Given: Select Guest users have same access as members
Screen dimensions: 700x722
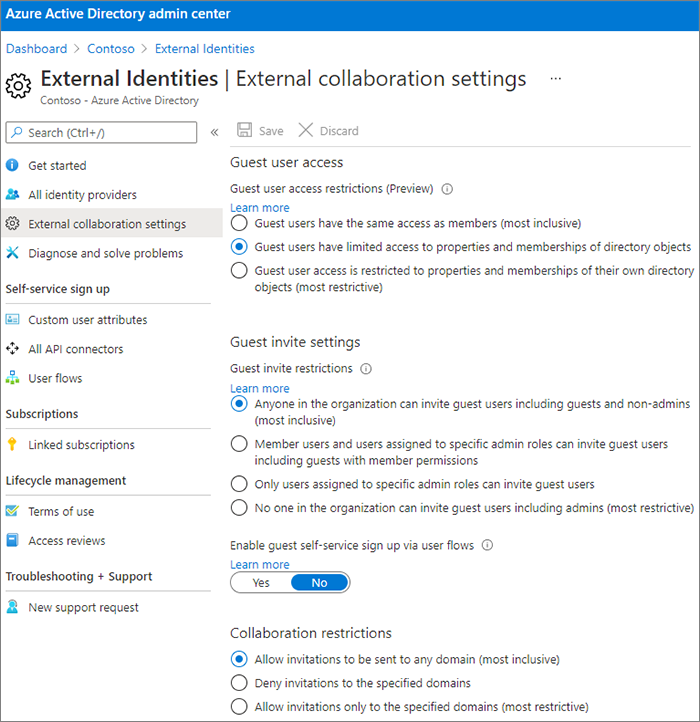Looking at the screenshot, I should (x=239, y=223).
